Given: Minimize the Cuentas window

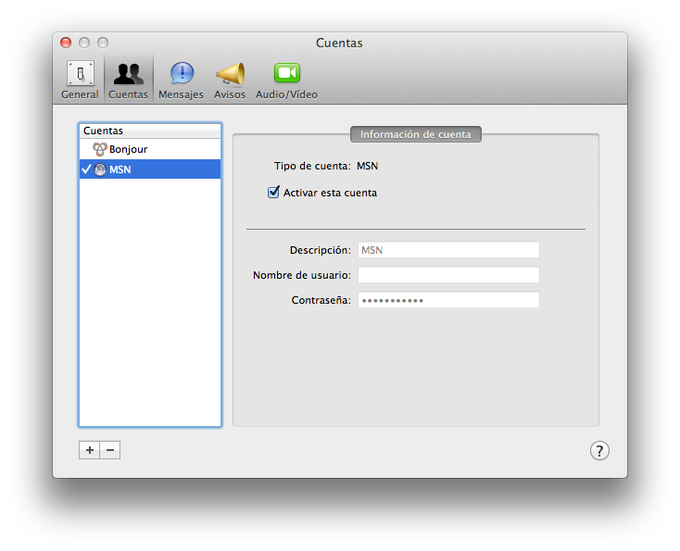Looking at the screenshot, I should point(84,42).
